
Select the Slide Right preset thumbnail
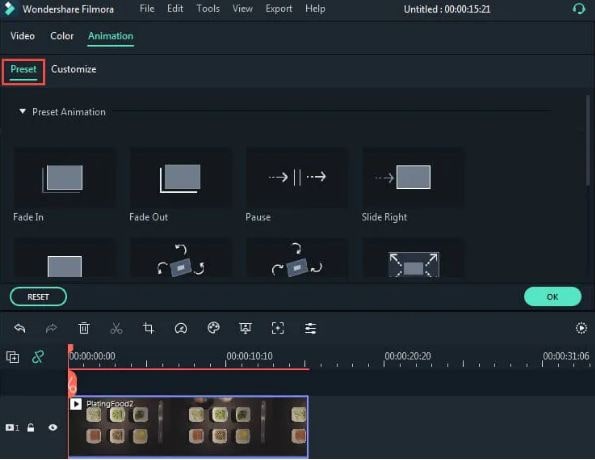[x=413, y=178]
